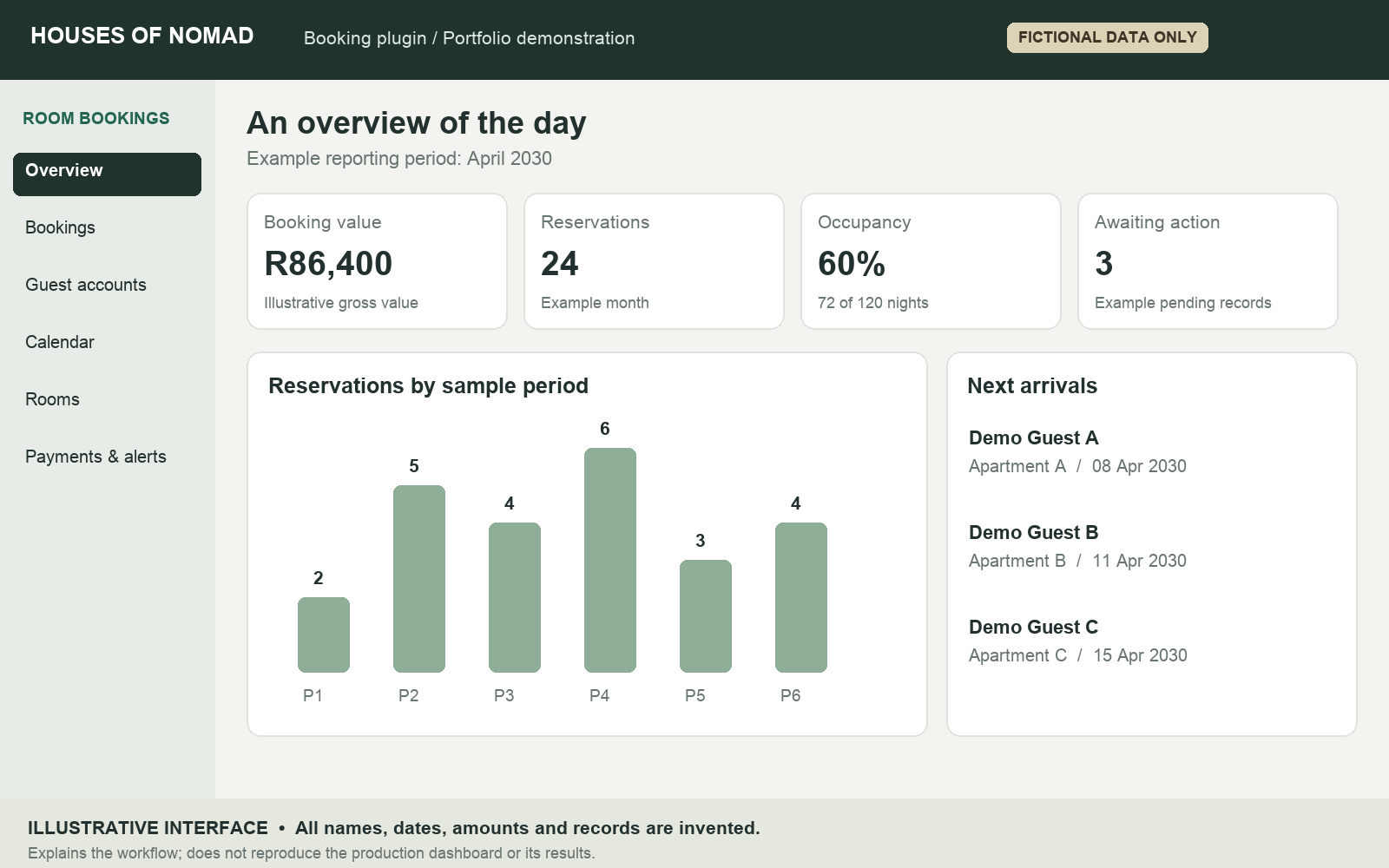Click the P1 bar in the chart

point(324,635)
